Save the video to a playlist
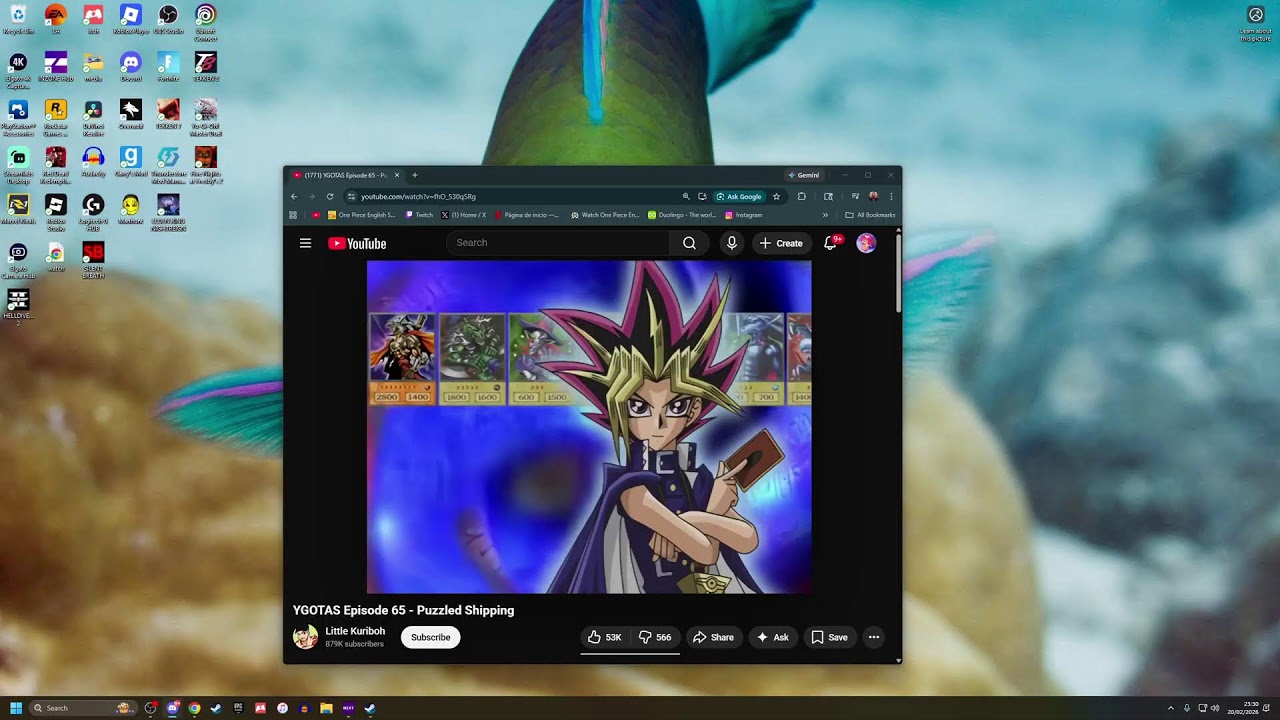 pos(830,637)
